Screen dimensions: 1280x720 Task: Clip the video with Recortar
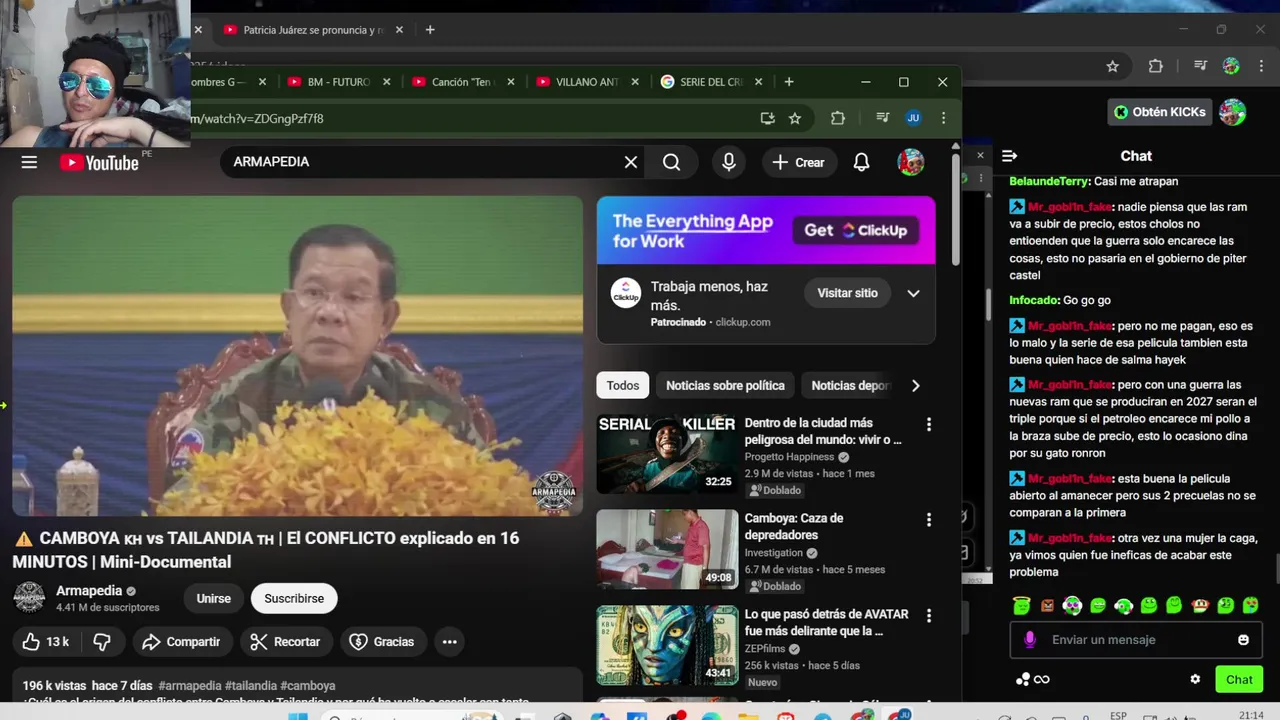tap(286, 642)
